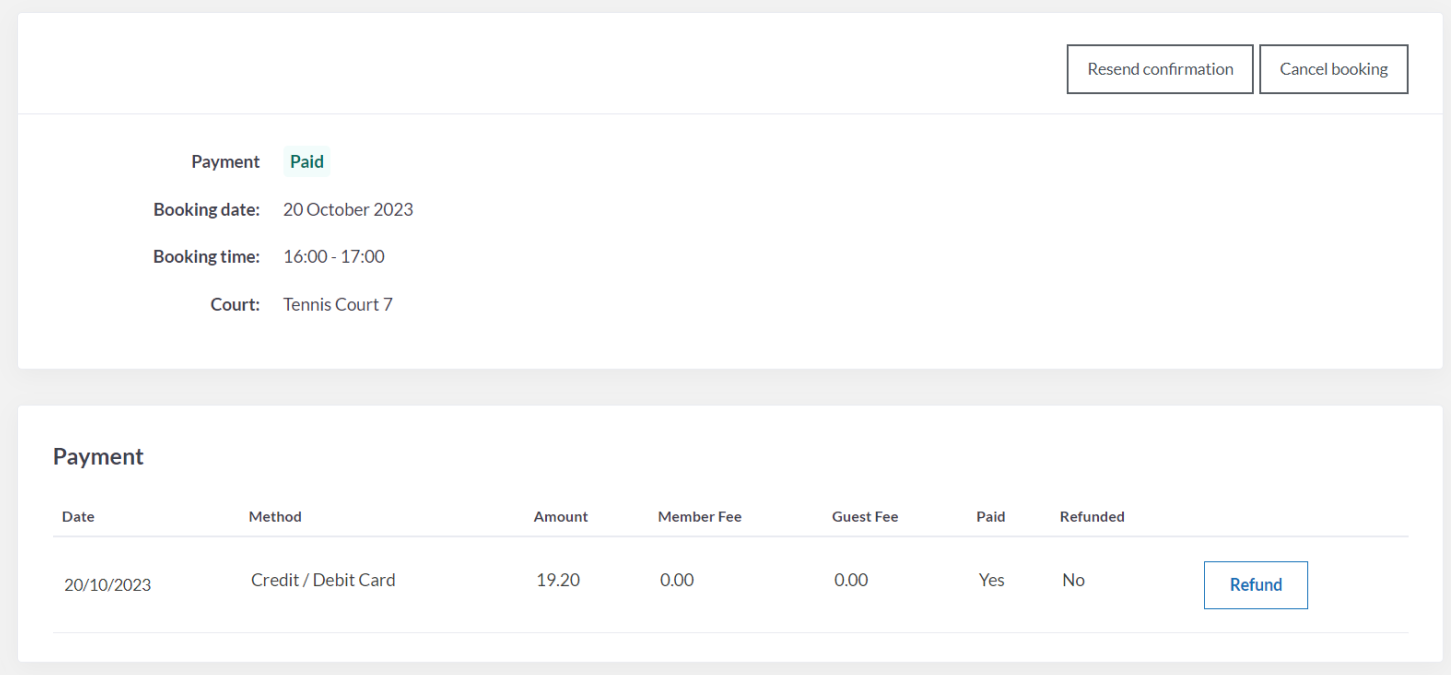Select the 20/10/2023 payment date cell

click(107, 585)
